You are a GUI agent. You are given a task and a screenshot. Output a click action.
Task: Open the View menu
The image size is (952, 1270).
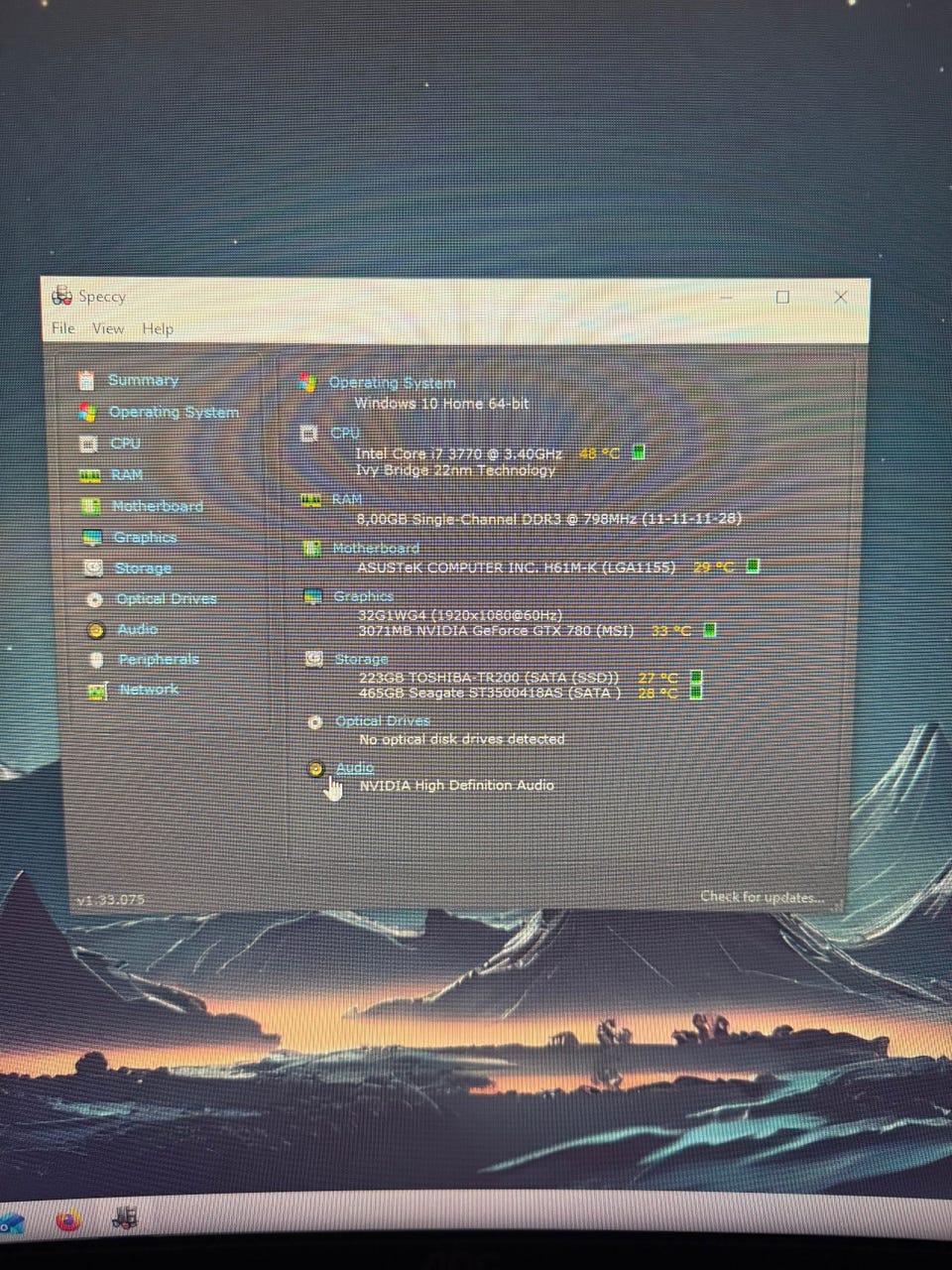(x=108, y=328)
